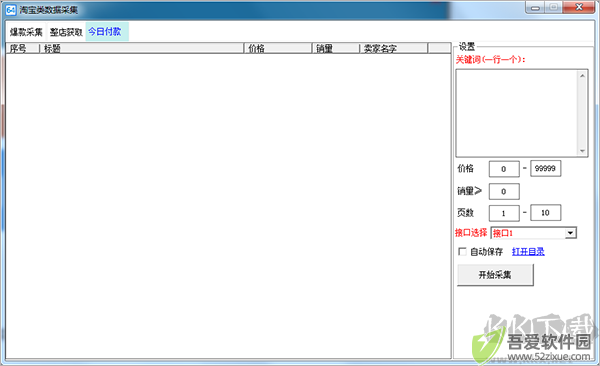Click the 销量> minimum field
600x366 pixels.
click(504, 191)
